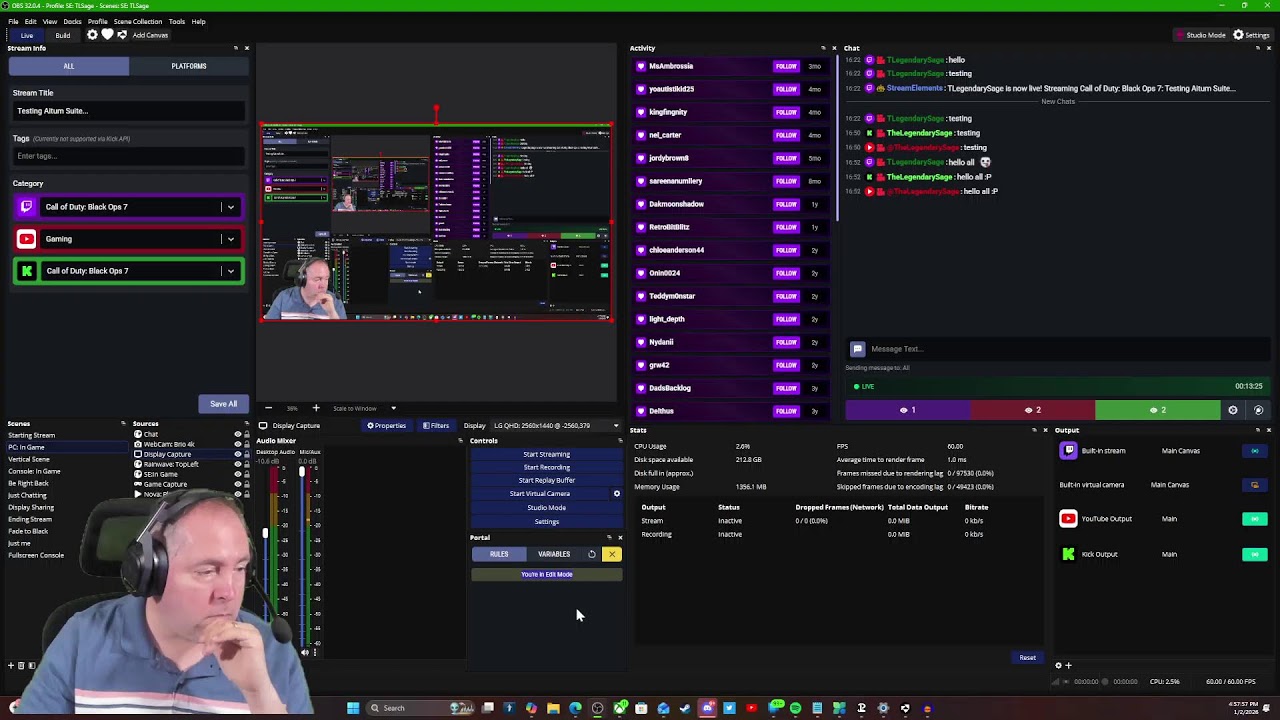
Task: Add an output with the plus icon
Action: point(1068,665)
